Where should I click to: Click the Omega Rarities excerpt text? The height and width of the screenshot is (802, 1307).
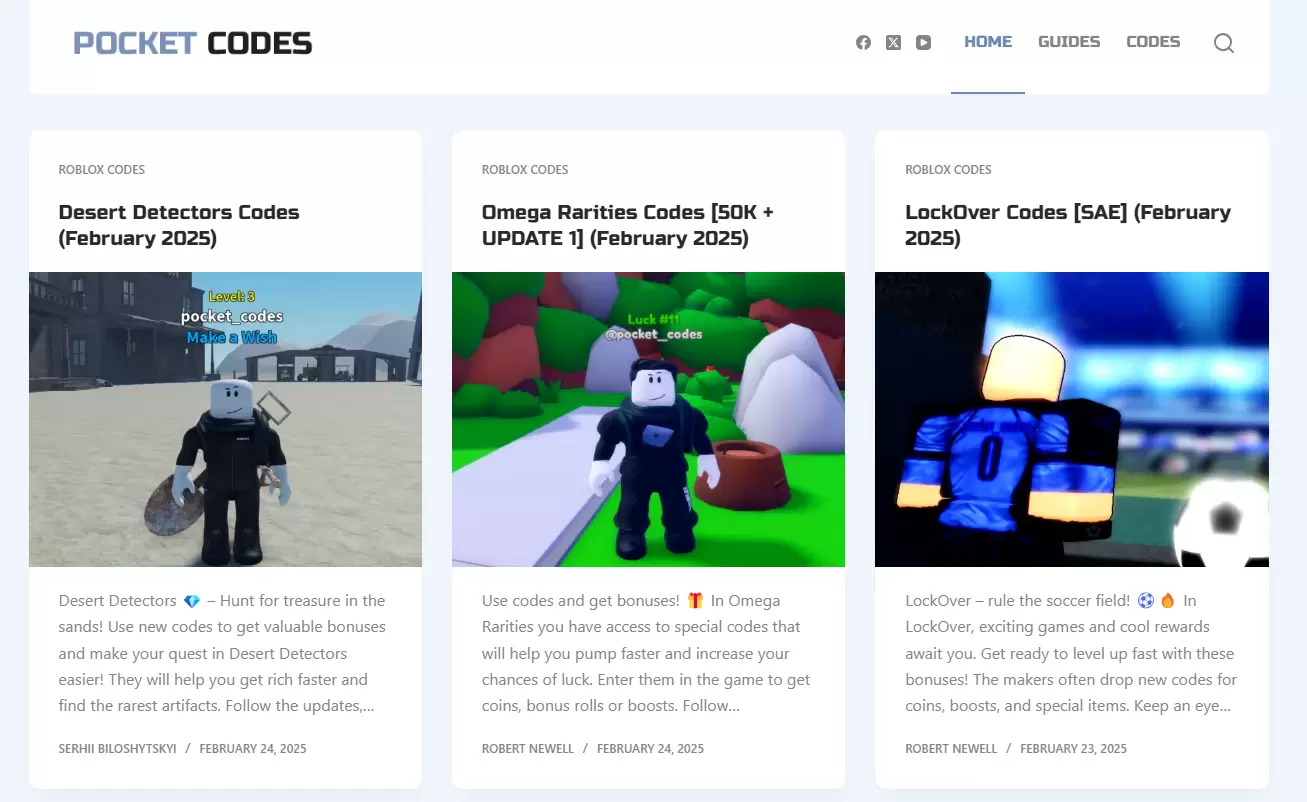(646, 653)
